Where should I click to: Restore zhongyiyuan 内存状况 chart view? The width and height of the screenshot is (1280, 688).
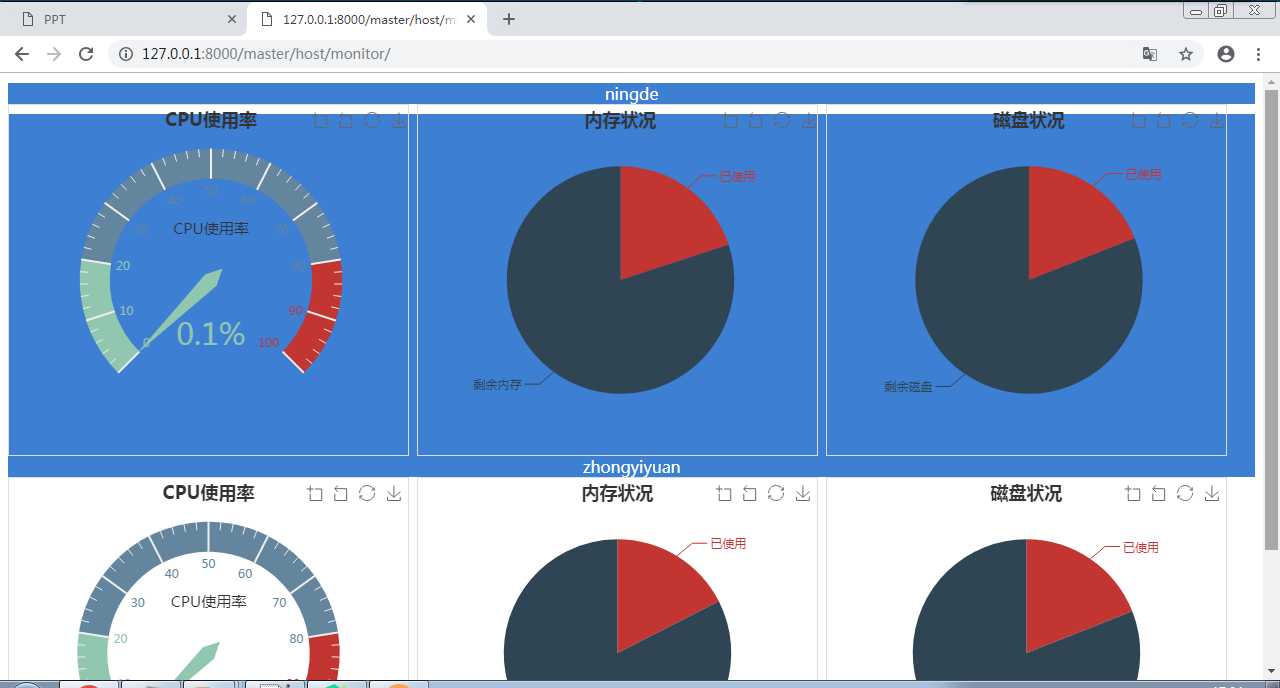pos(776,493)
